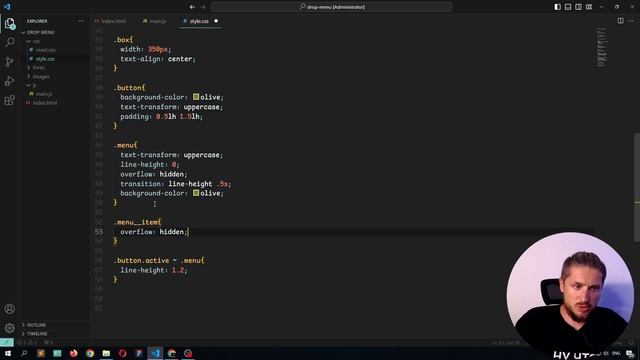Open olive color swatch in .menu rule
The height and width of the screenshot is (360, 640).
(x=196, y=193)
